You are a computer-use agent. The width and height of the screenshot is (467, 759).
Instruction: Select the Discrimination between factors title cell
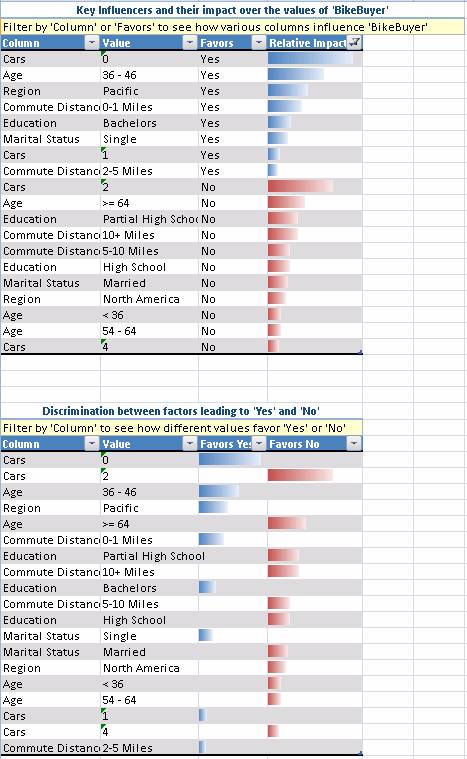(x=181, y=411)
